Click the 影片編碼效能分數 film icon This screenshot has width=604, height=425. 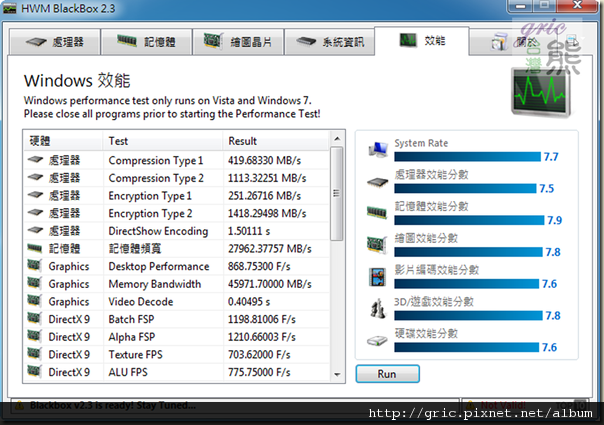377,277
